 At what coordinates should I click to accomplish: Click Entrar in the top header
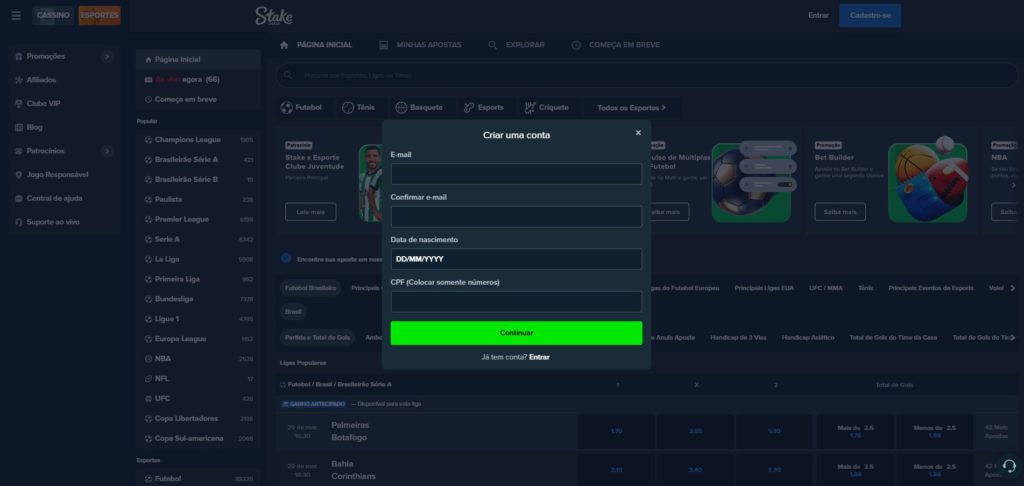pos(818,16)
